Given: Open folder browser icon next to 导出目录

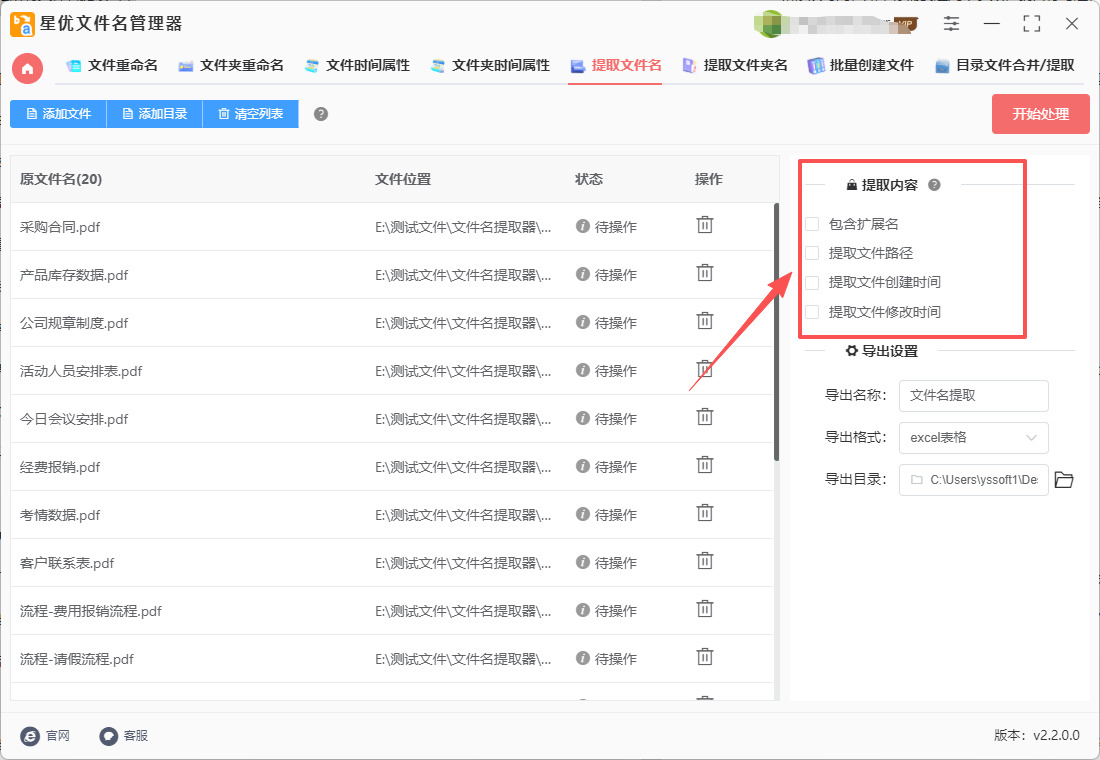Looking at the screenshot, I should click(1064, 480).
